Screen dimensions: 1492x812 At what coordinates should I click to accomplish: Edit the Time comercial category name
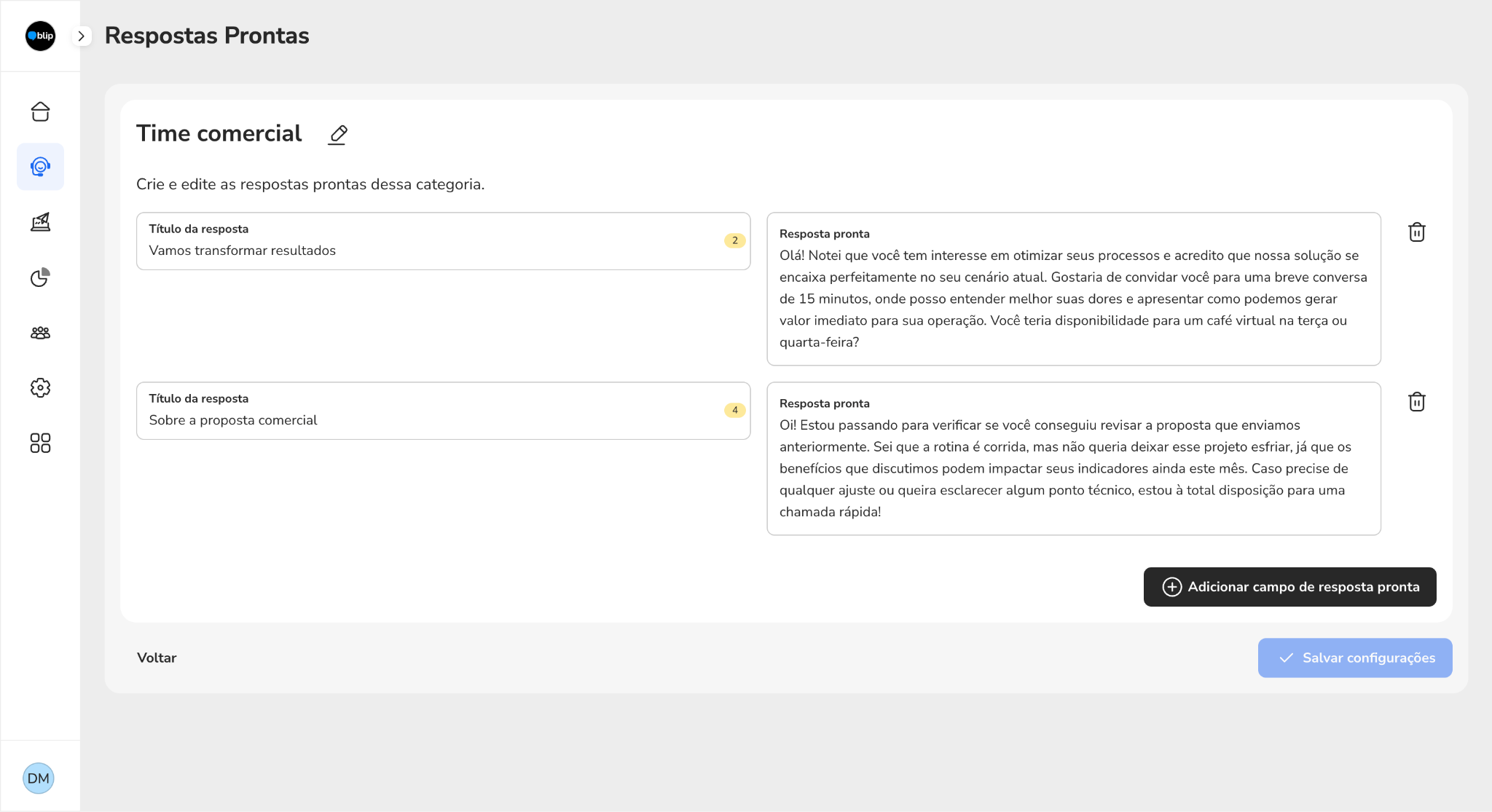(337, 135)
